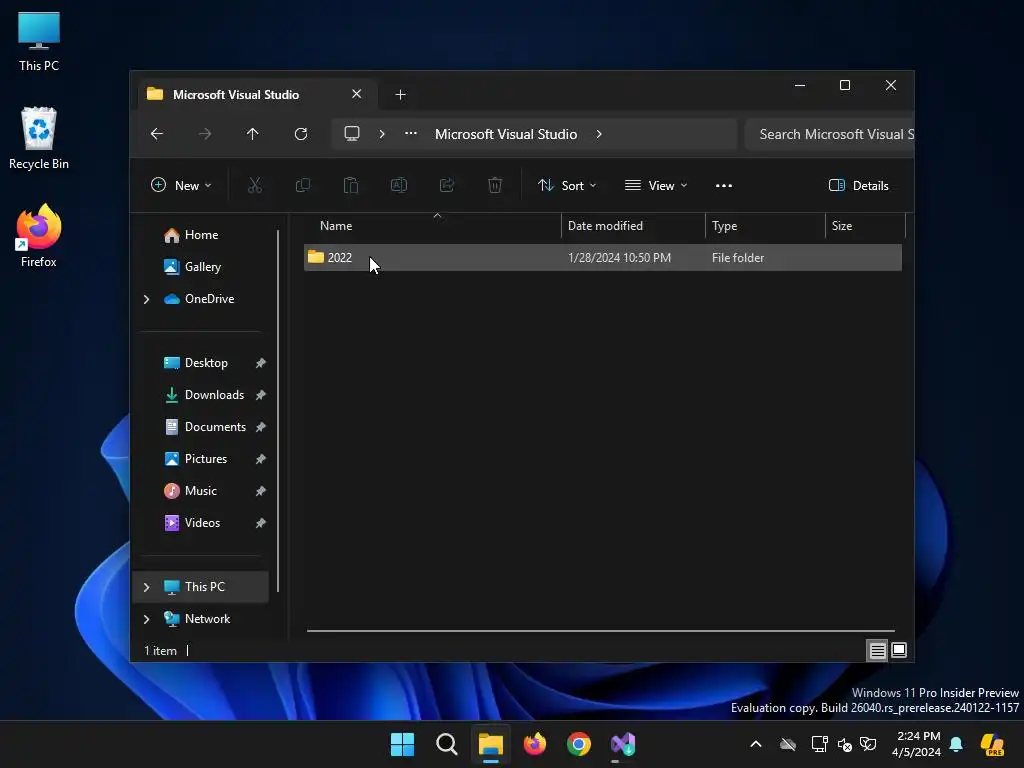Click the pin icon next to Downloads
Viewport: 1024px width, 768px height.
[x=261, y=395]
